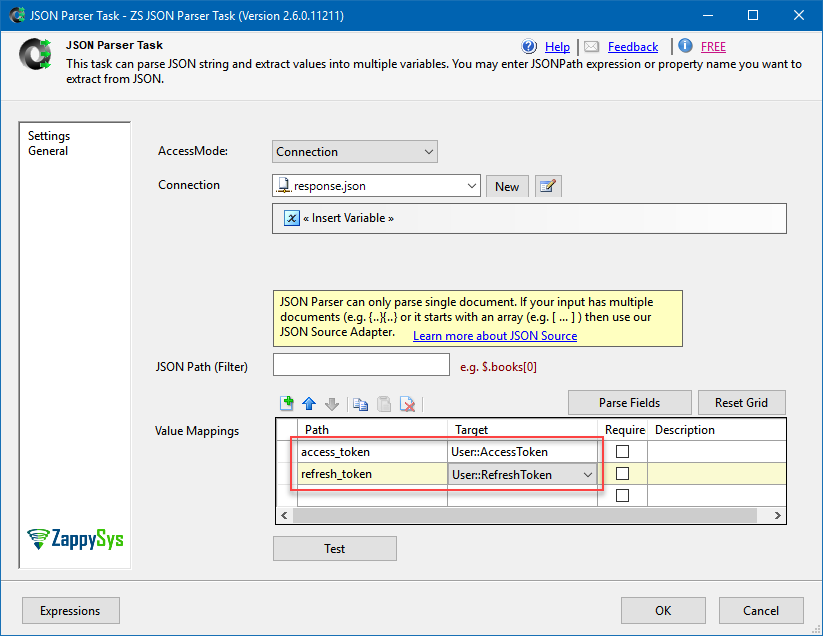Viewport: 823px width, 636px height.
Task: Click the JSON Path (Filter) input field
Action: coord(362,365)
